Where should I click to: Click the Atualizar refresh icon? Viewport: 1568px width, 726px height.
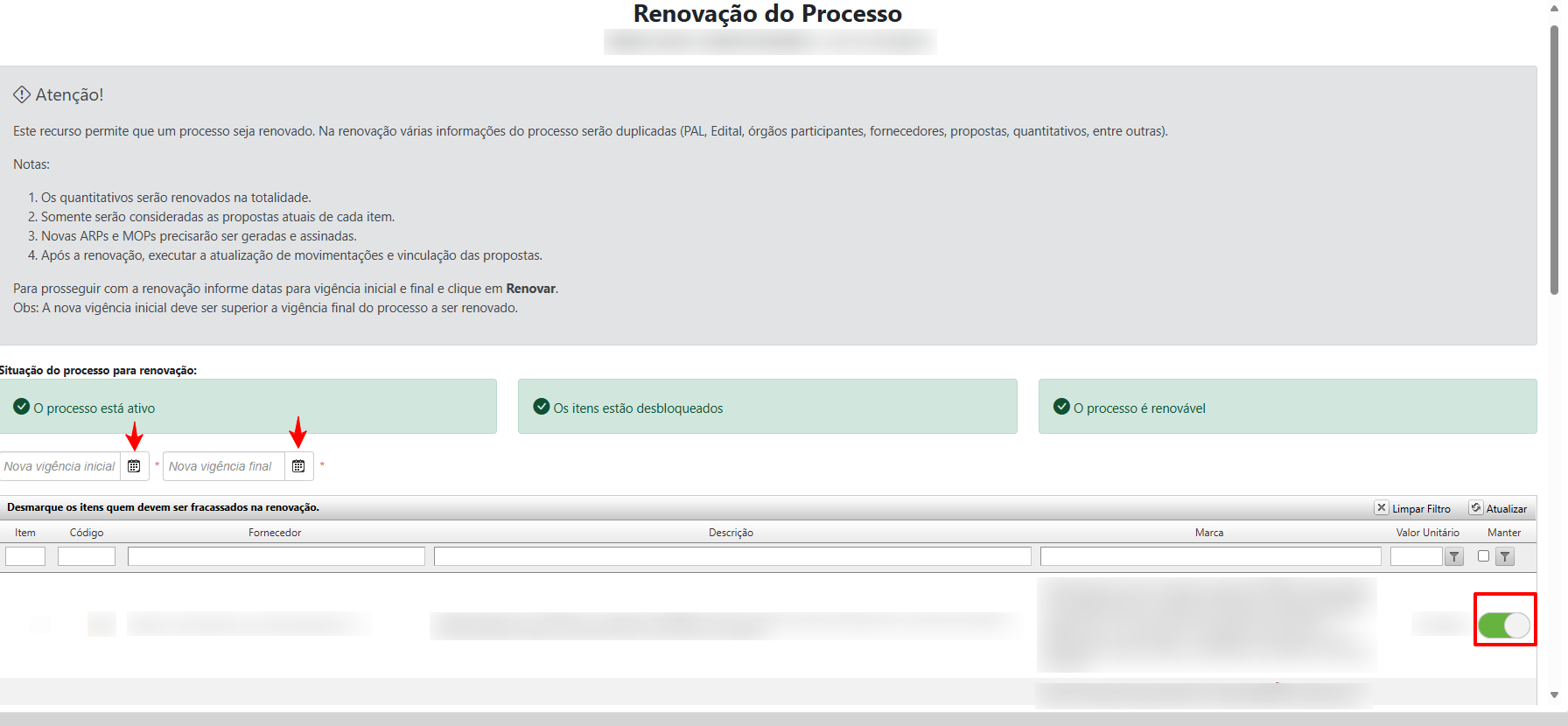(1475, 508)
